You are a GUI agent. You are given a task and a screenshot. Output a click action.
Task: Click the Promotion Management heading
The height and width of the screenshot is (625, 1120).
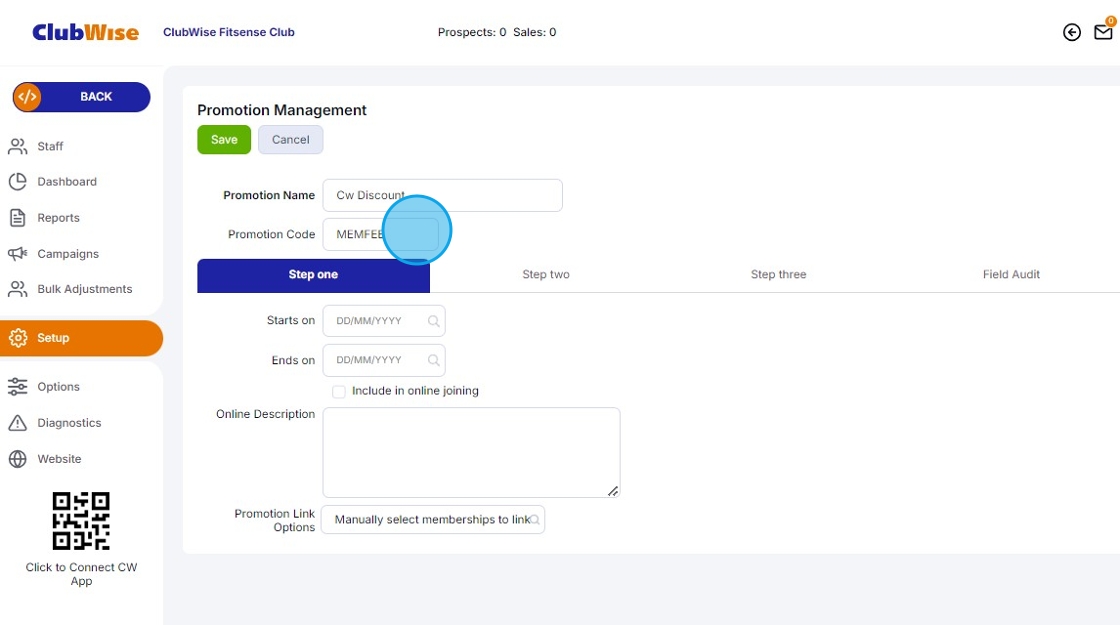(281, 110)
